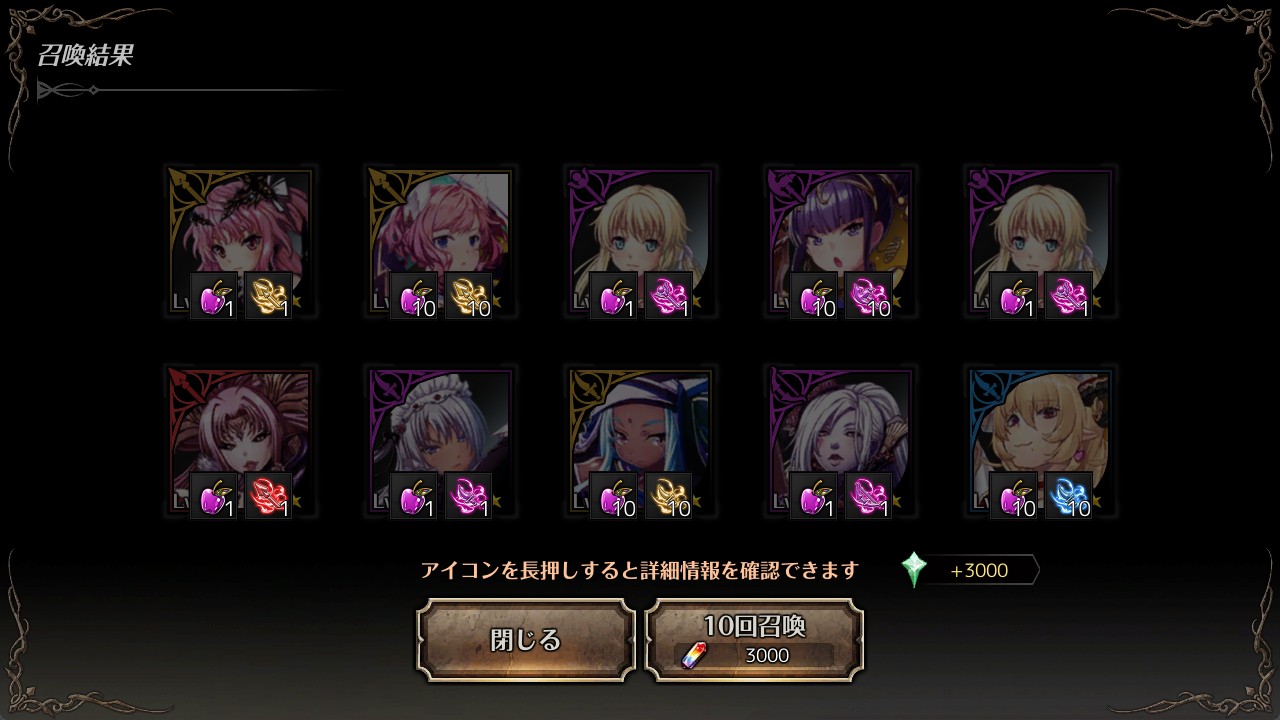Click the purple apple icon on first character
Viewport: 1280px width, 720px height.
point(214,295)
